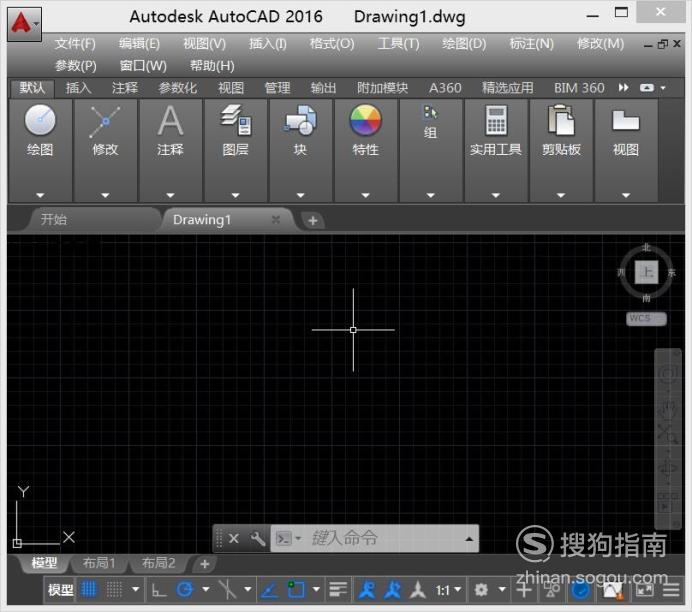Expand the 特性 panel dropdown arrow
The image size is (692, 612).
click(365, 195)
